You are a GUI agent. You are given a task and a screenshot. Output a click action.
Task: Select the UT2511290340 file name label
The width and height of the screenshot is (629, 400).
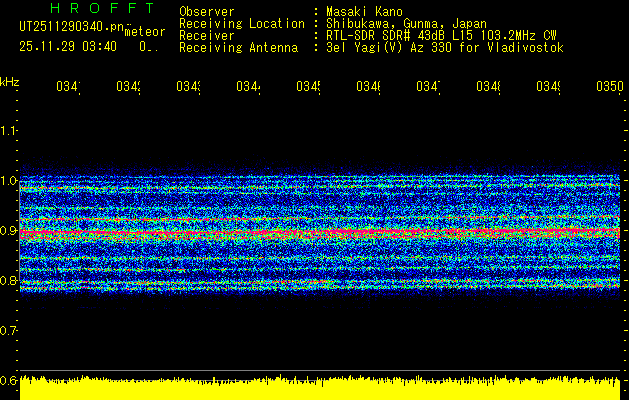(x=66, y=26)
